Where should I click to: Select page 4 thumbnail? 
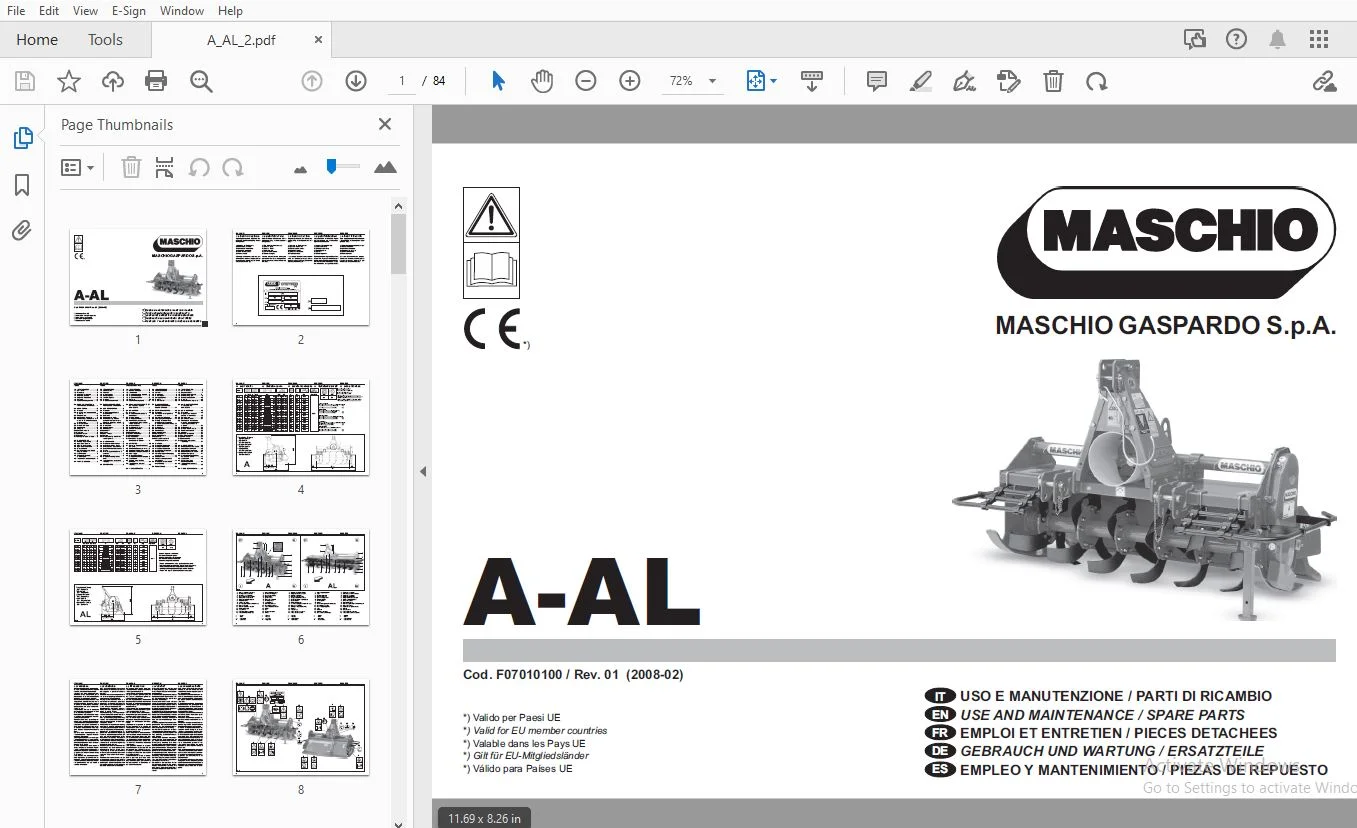tap(301, 427)
